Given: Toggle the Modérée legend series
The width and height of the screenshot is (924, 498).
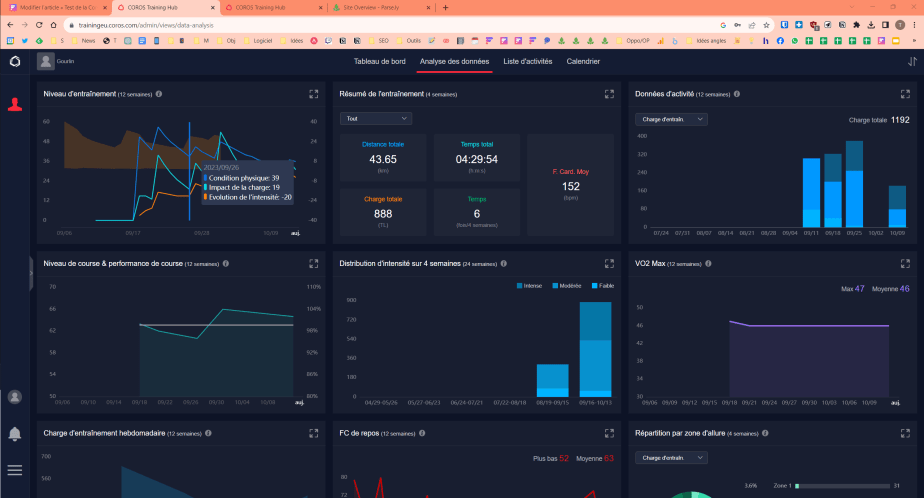Looking at the screenshot, I should (x=567, y=286).
